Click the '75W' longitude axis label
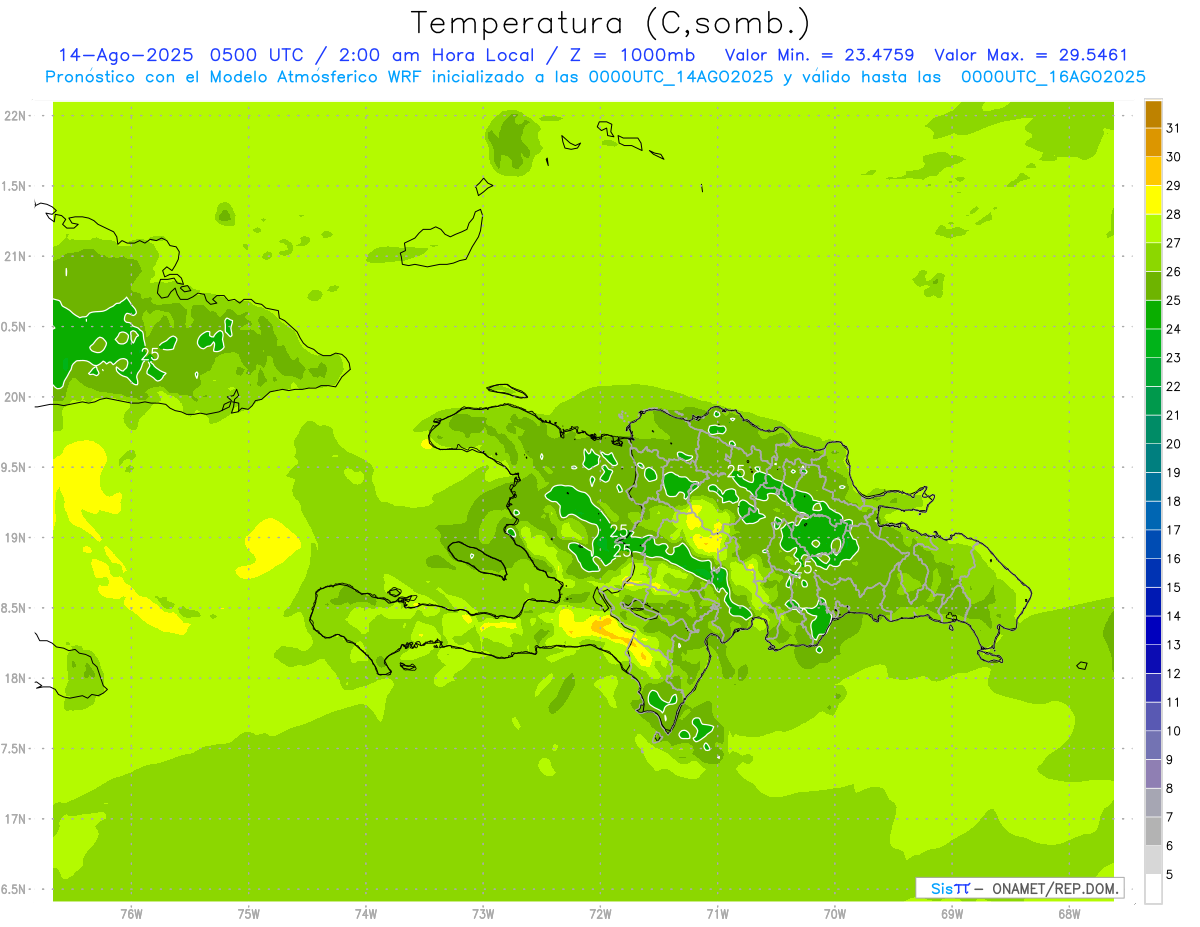The width and height of the screenshot is (1200, 927). click(x=249, y=913)
